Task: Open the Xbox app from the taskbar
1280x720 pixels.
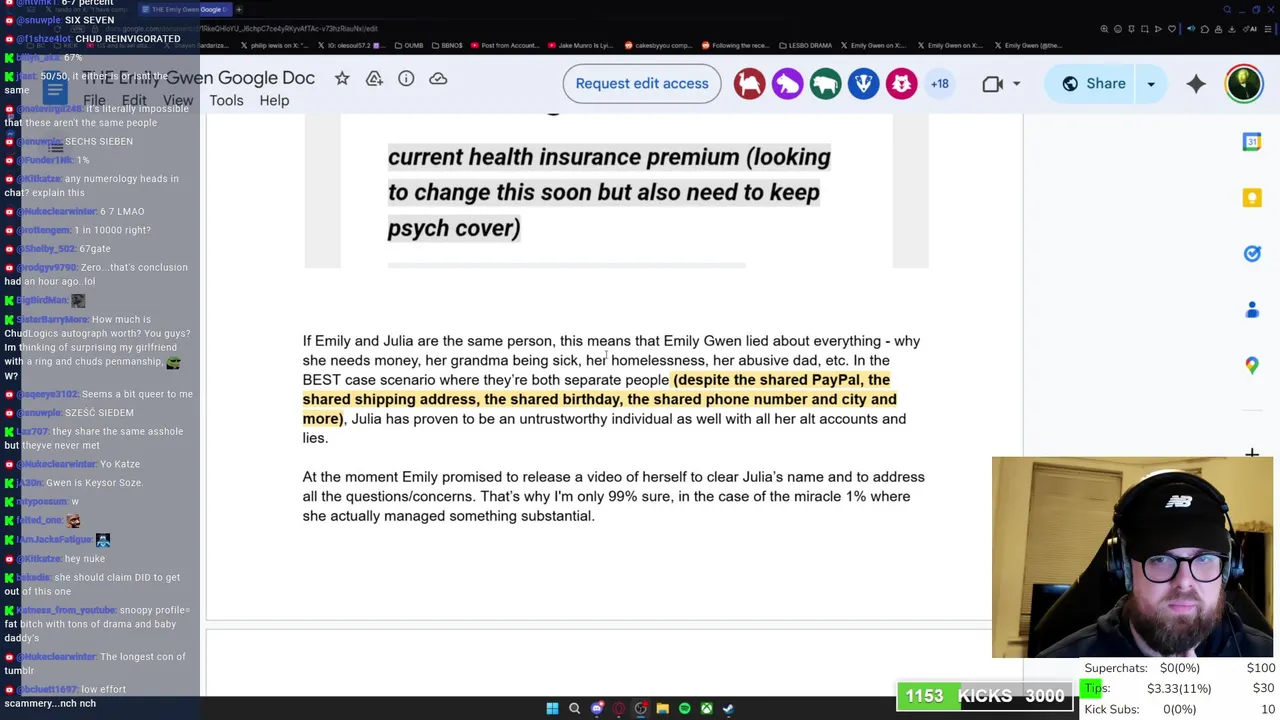Action: coord(706,709)
